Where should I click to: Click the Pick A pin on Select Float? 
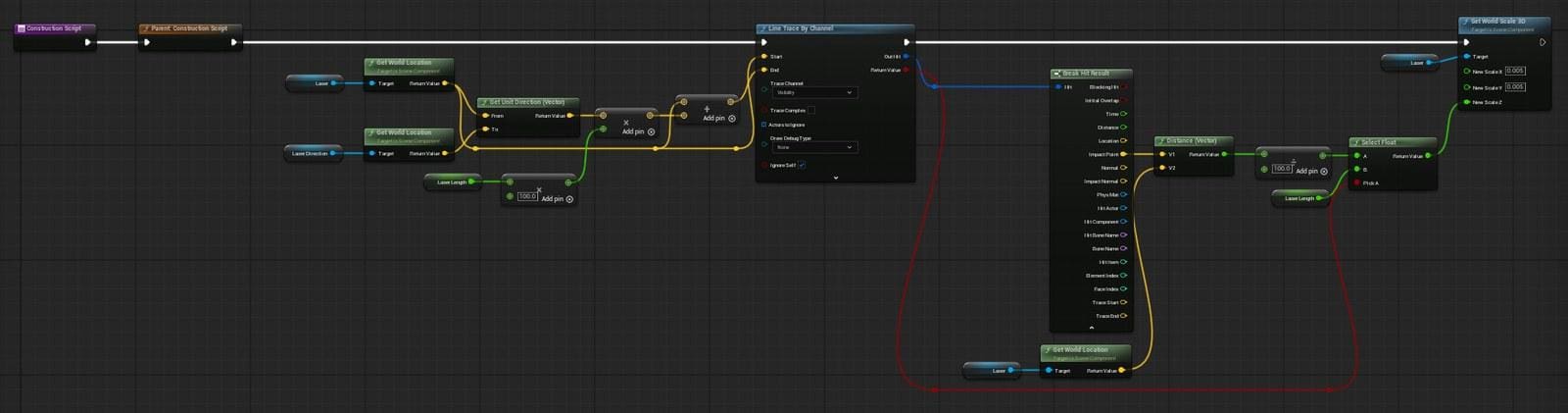(1357, 182)
